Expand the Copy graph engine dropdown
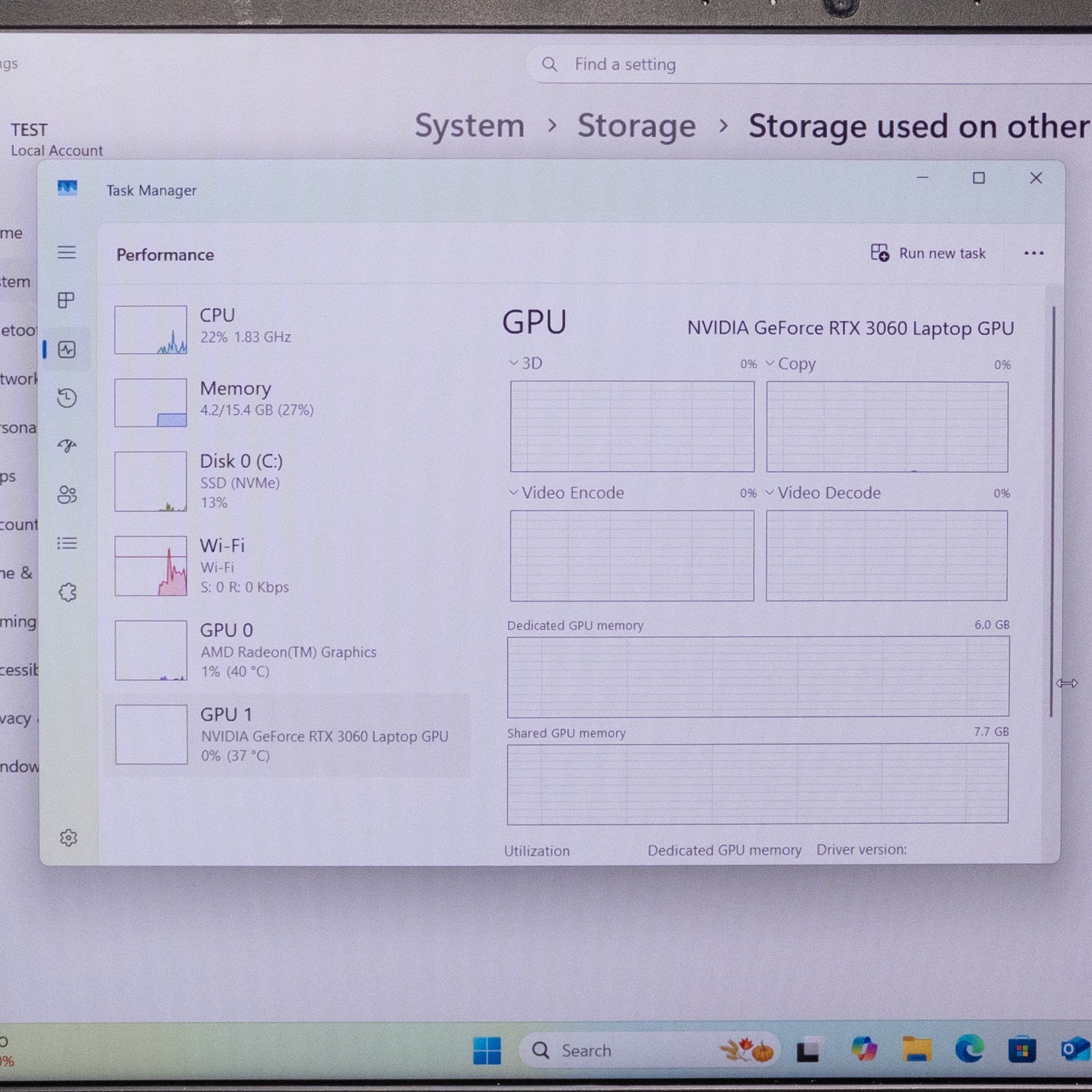The image size is (1092, 1092). tap(791, 364)
